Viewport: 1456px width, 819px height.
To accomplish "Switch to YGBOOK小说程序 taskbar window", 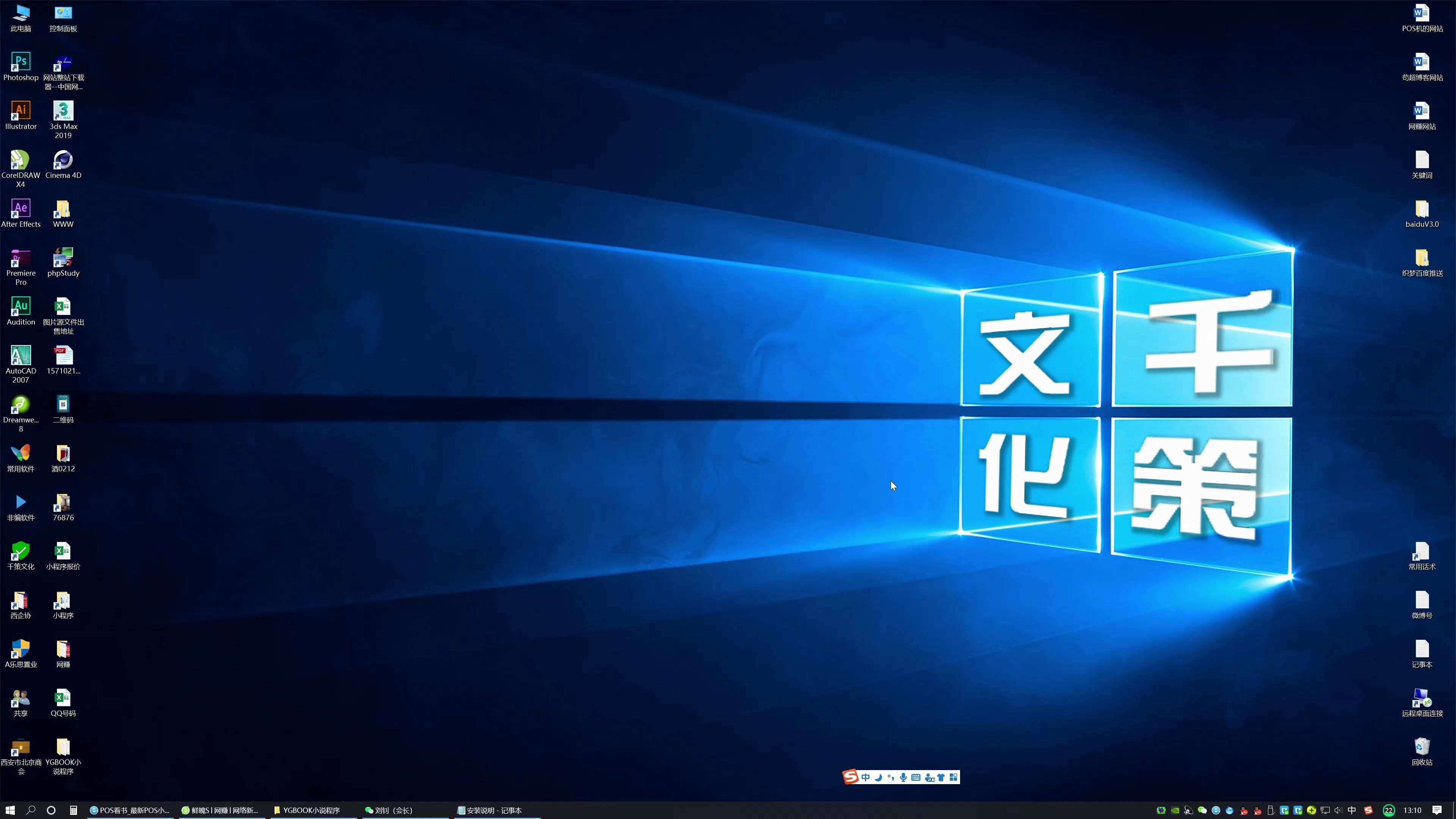I will tap(308, 810).
